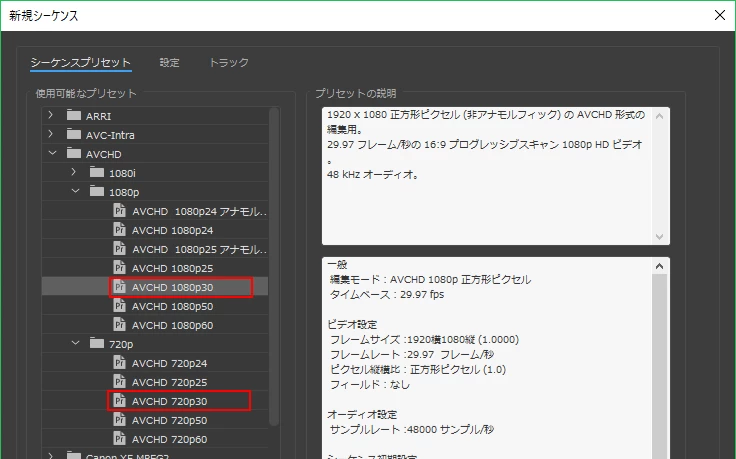This screenshot has width=736, height=459.
Task: Click preset icon of AVCHD 1080p25
Action: (120, 268)
